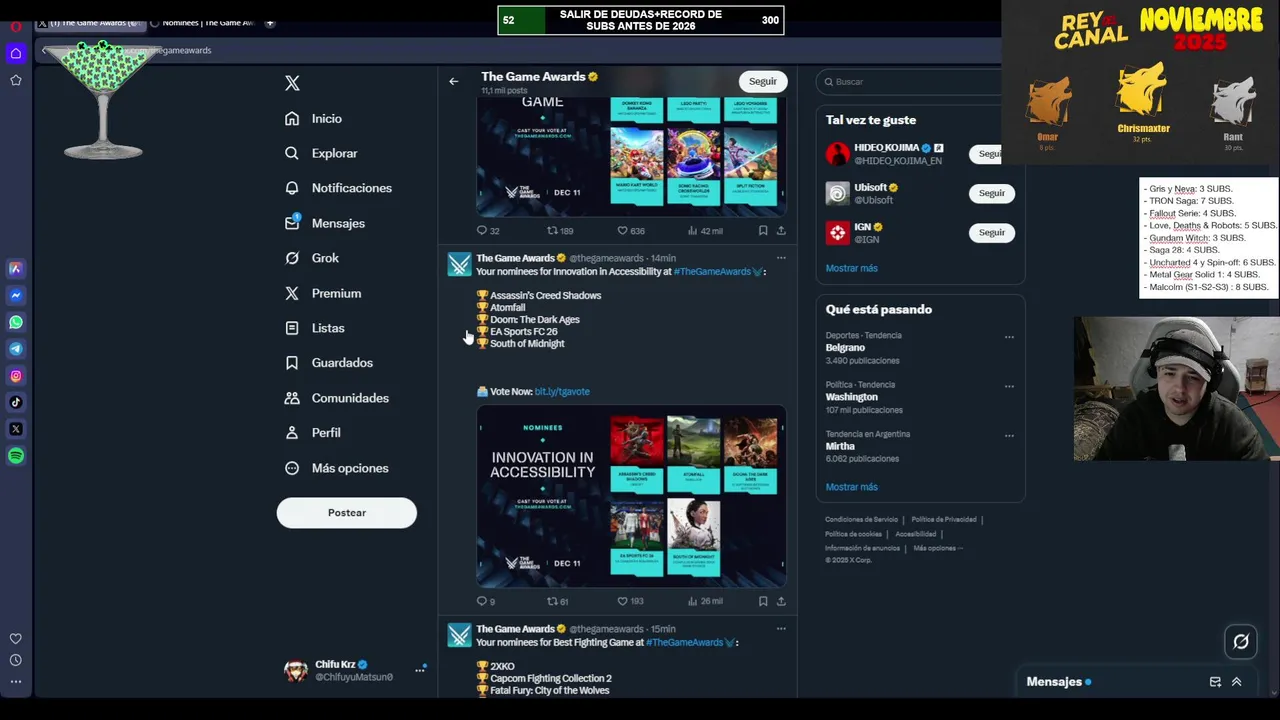This screenshot has height=720, width=1280.
Task: Open options for the Belgrano trend
Action: 1009,337
